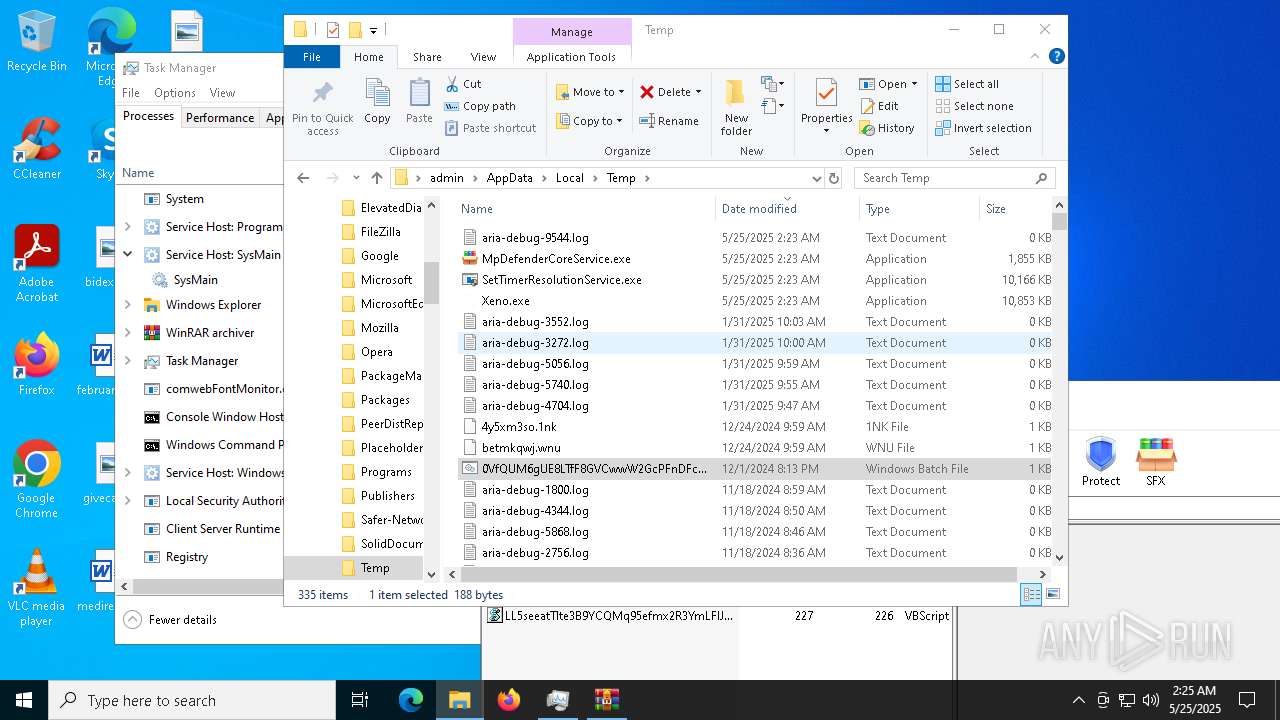Image resolution: width=1280 pixels, height=720 pixels.
Task: Switch to details view button
Action: pyautogui.click(x=1031, y=594)
